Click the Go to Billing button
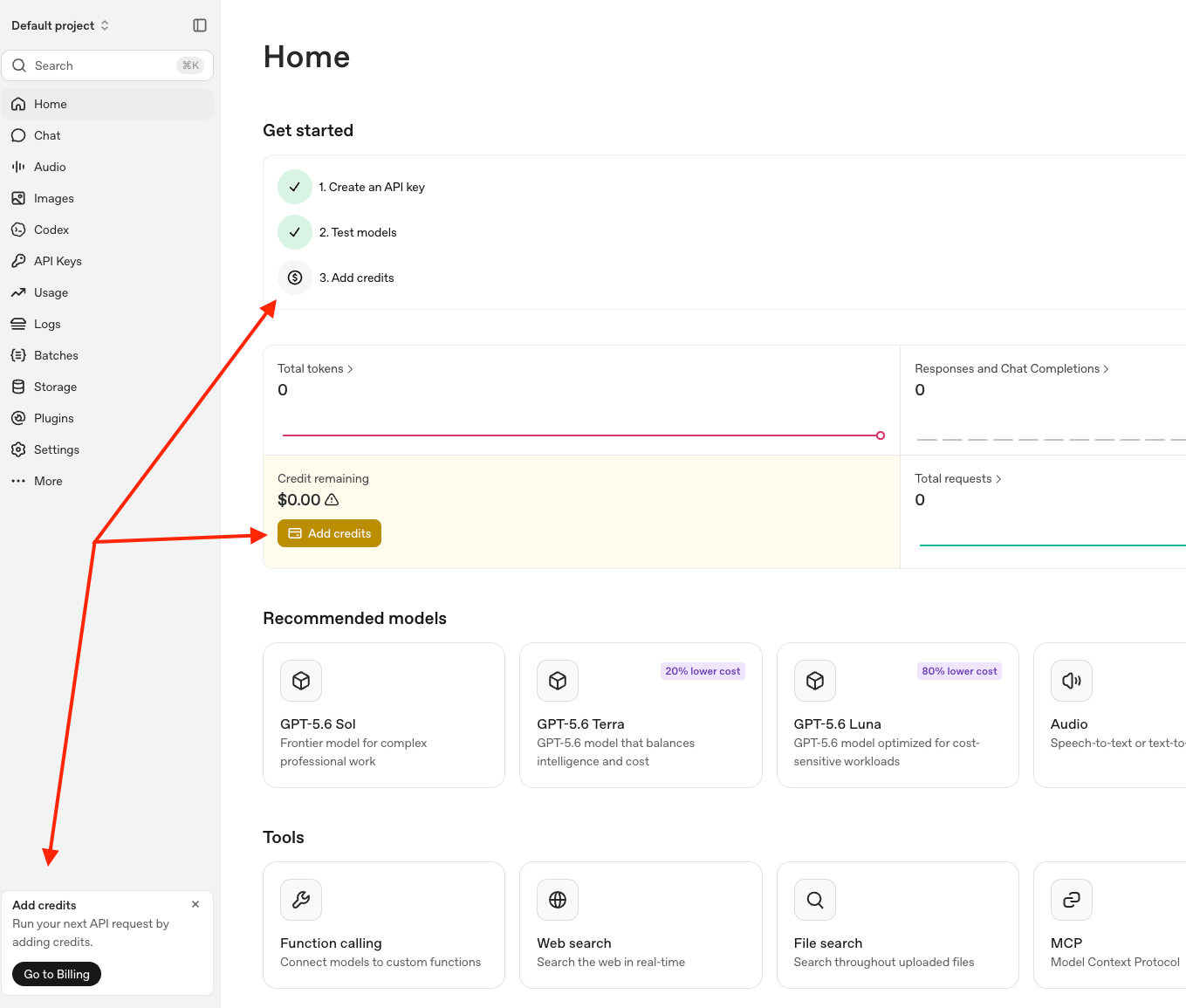Viewport: 1186px width, 1008px height. point(57,974)
